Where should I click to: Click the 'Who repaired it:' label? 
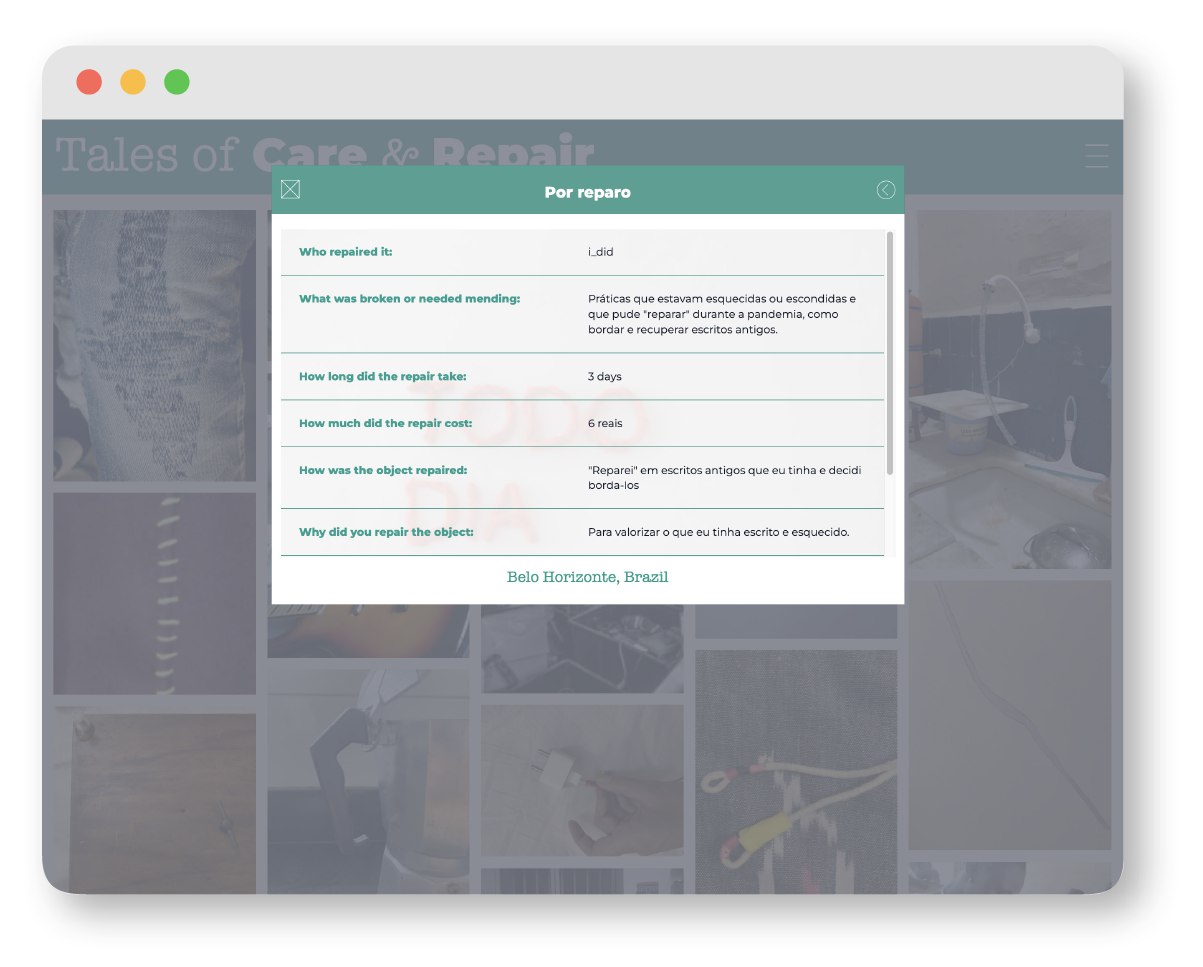[x=346, y=252]
